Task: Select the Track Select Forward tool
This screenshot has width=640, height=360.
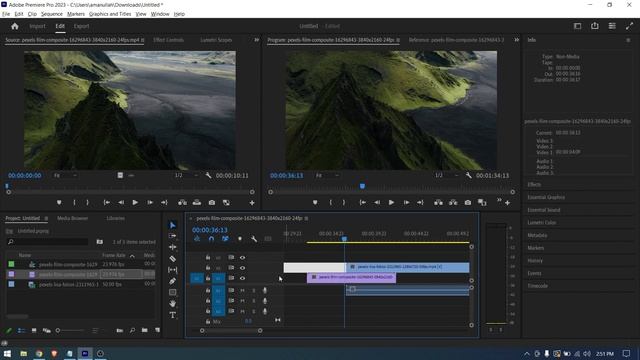Action: [172, 236]
